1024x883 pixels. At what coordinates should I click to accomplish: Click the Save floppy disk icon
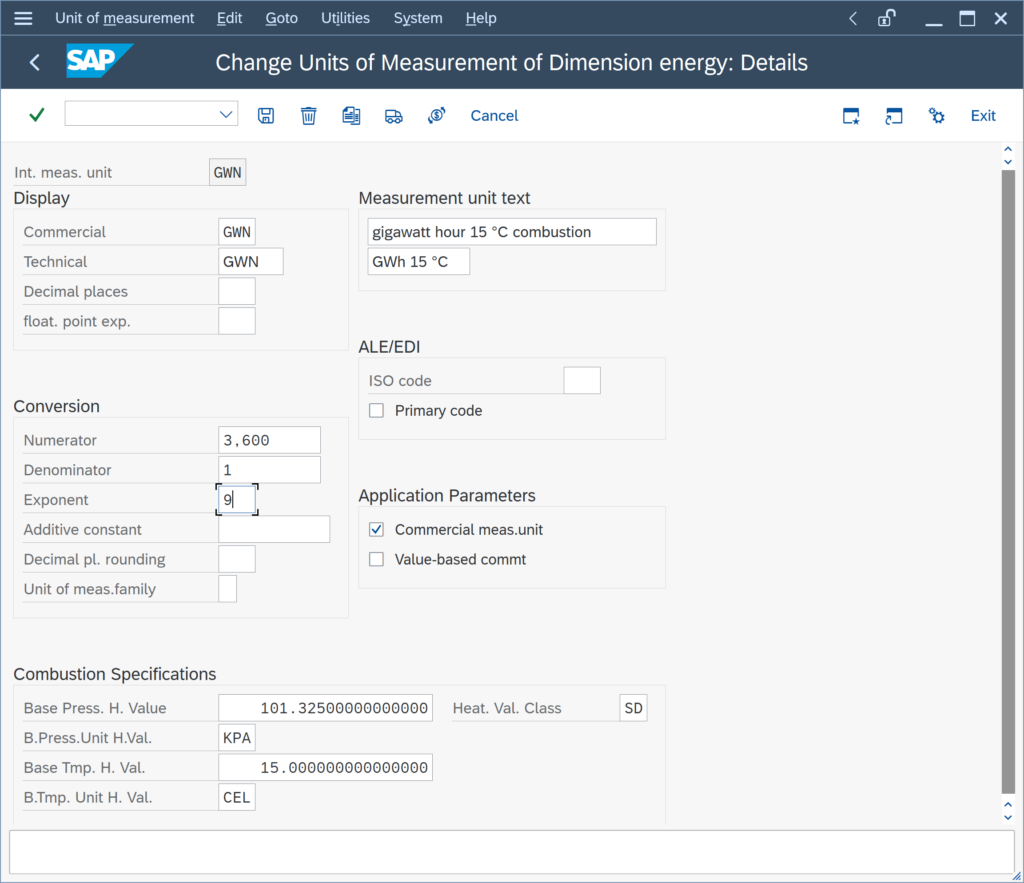point(266,116)
